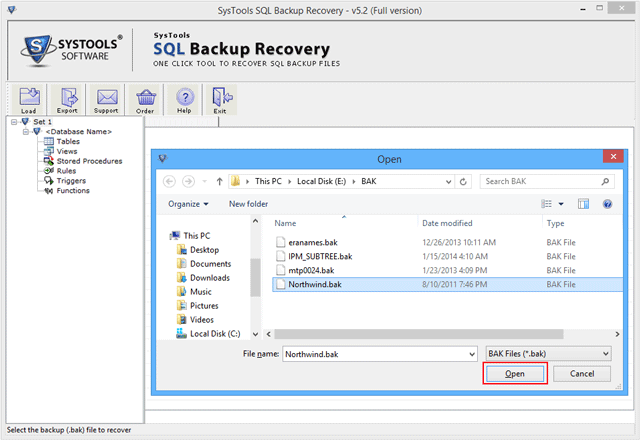This screenshot has height=440, width=640.
Task: Click the Refresh icon beside address bar
Action: click(x=463, y=181)
